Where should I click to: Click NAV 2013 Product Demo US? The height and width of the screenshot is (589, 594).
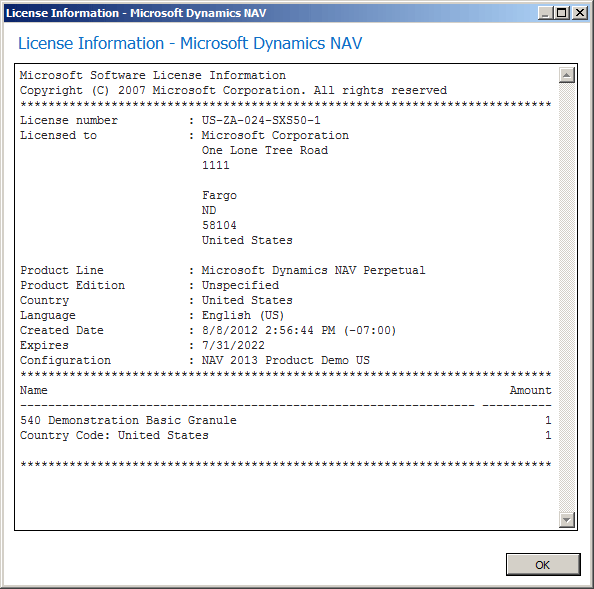tap(286, 360)
